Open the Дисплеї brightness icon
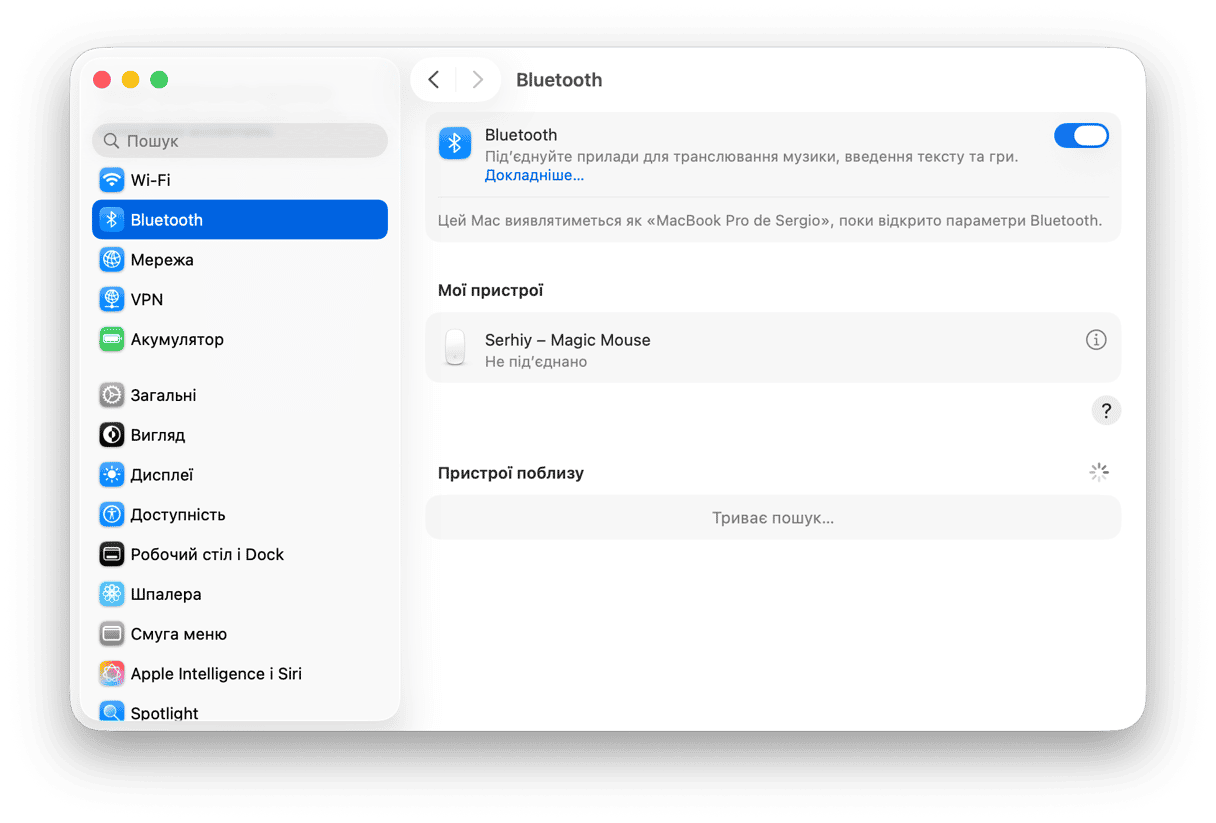Viewport: 1216px width, 823px height. pos(112,475)
